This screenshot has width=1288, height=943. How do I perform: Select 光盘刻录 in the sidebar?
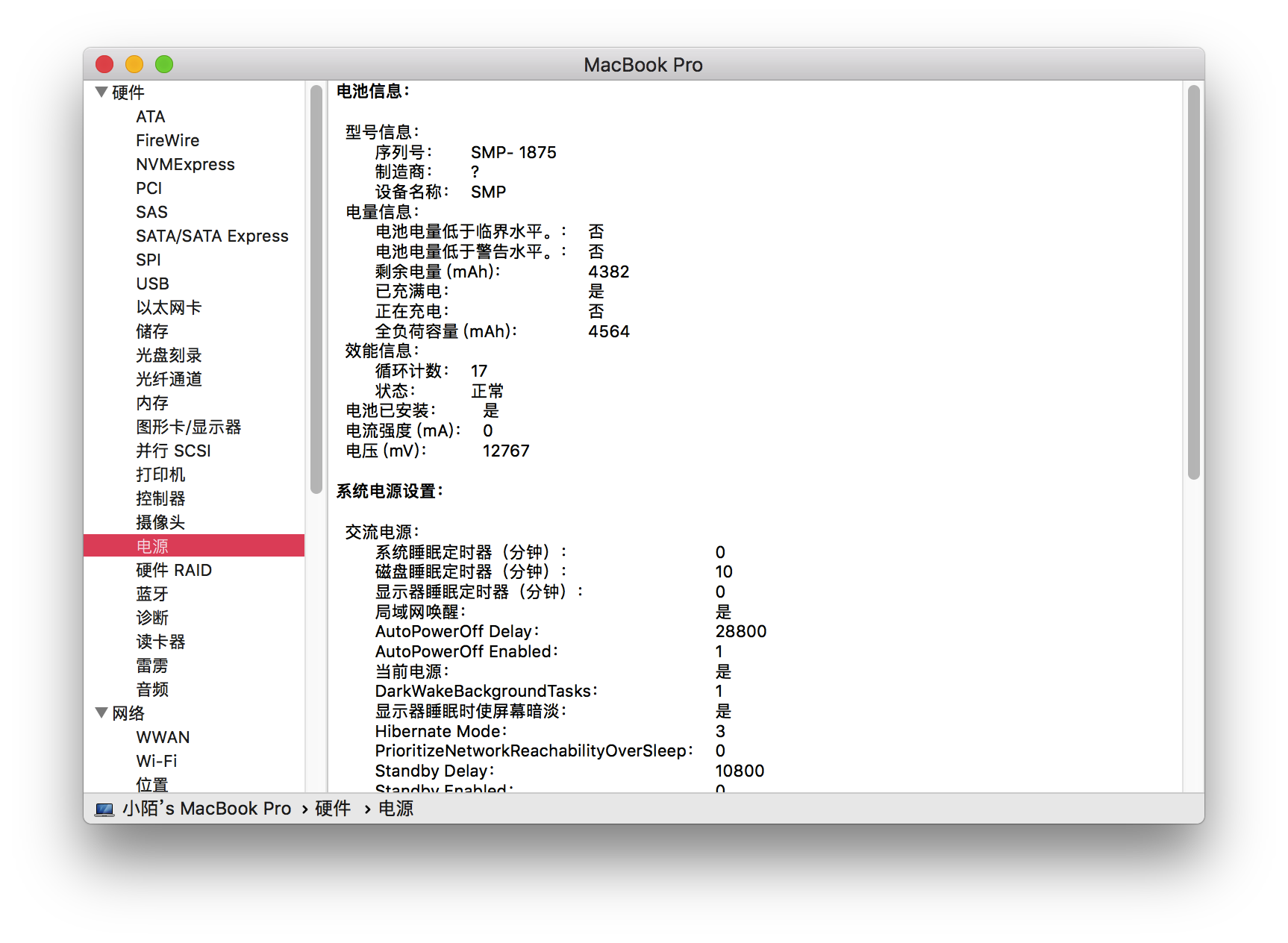(169, 355)
